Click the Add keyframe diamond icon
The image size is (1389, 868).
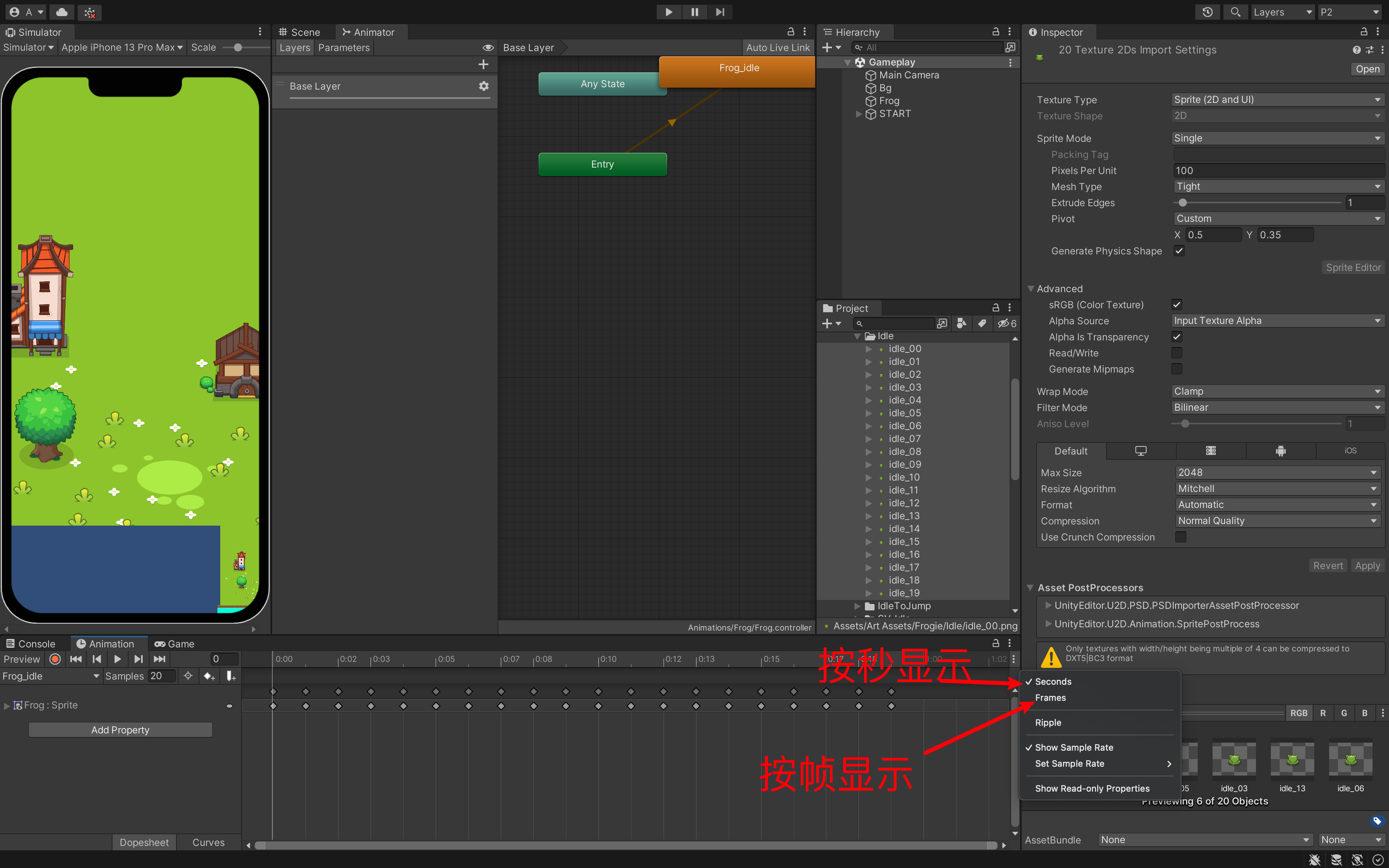click(209, 676)
